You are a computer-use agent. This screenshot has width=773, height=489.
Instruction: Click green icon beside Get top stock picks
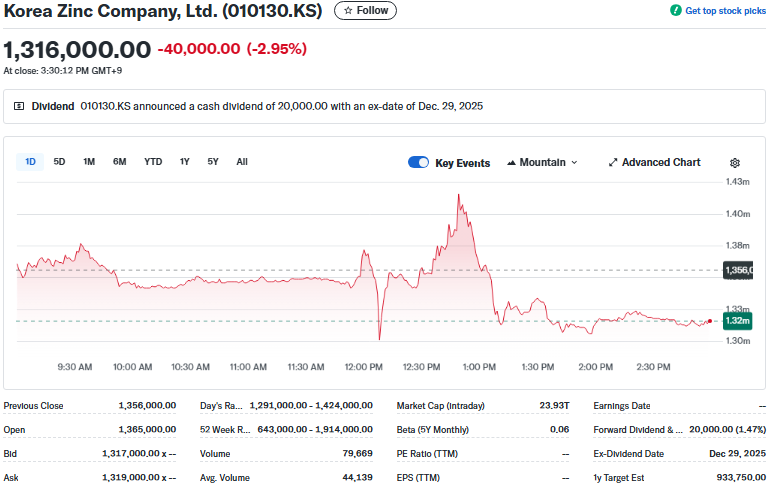pos(675,10)
